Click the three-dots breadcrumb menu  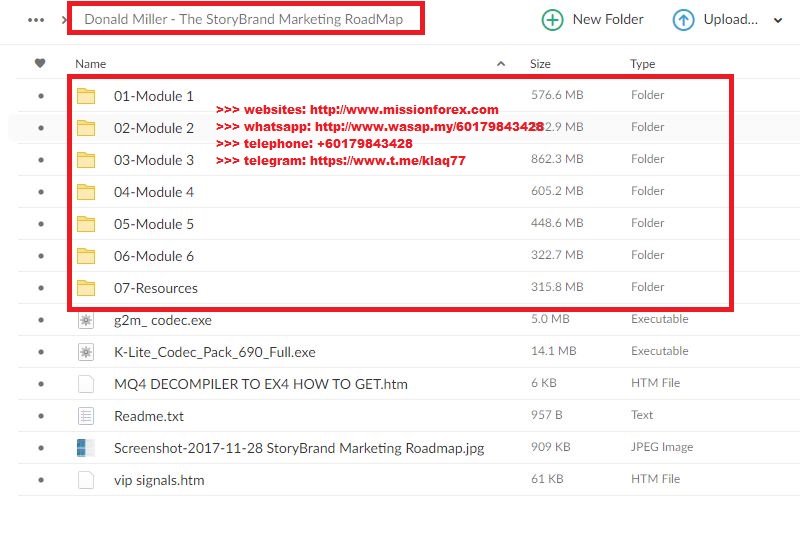coord(36,20)
